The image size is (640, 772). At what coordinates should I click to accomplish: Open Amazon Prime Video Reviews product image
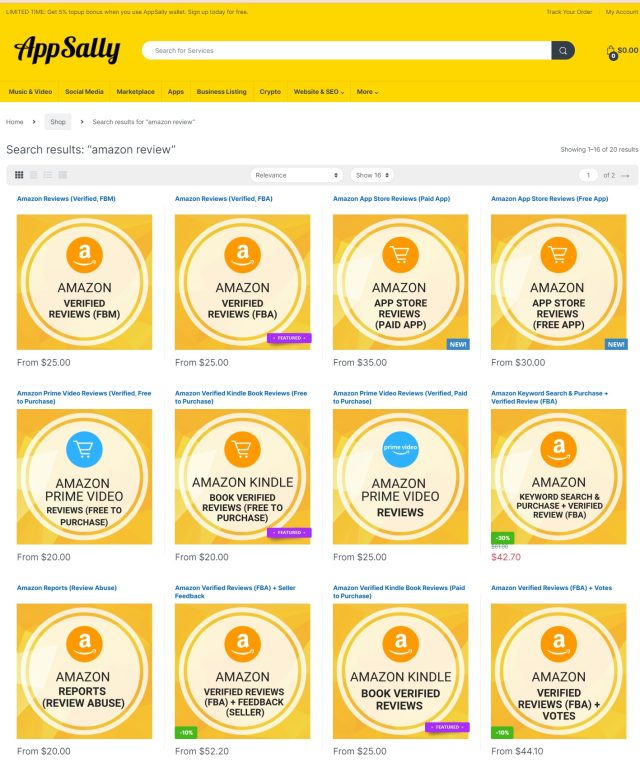[x=400, y=476]
